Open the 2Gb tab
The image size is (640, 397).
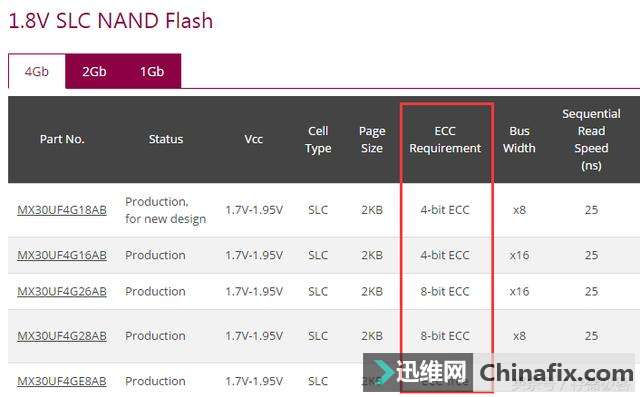point(94,71)
